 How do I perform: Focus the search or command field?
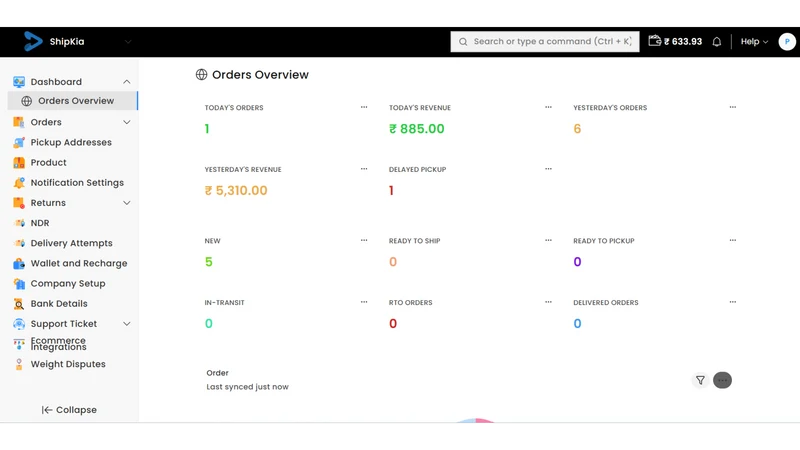[544, 42]
